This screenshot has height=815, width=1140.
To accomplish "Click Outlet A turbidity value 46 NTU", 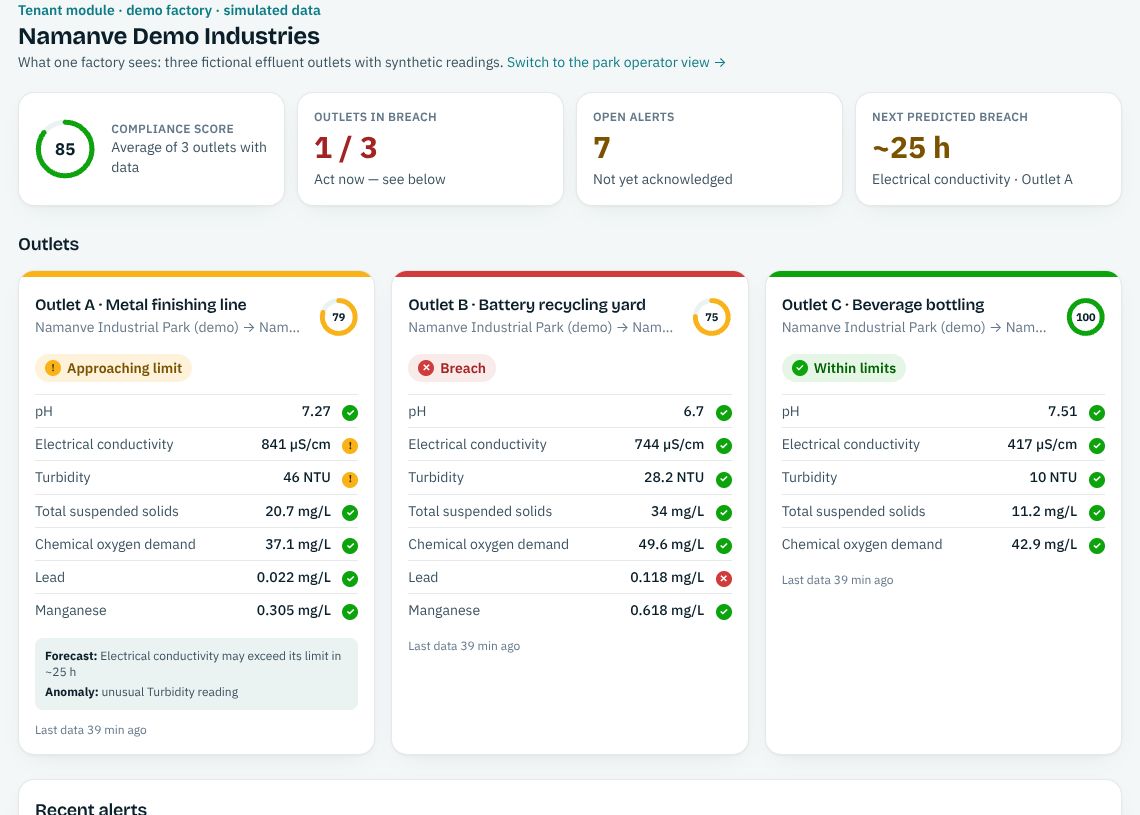I will pos(307,478).
